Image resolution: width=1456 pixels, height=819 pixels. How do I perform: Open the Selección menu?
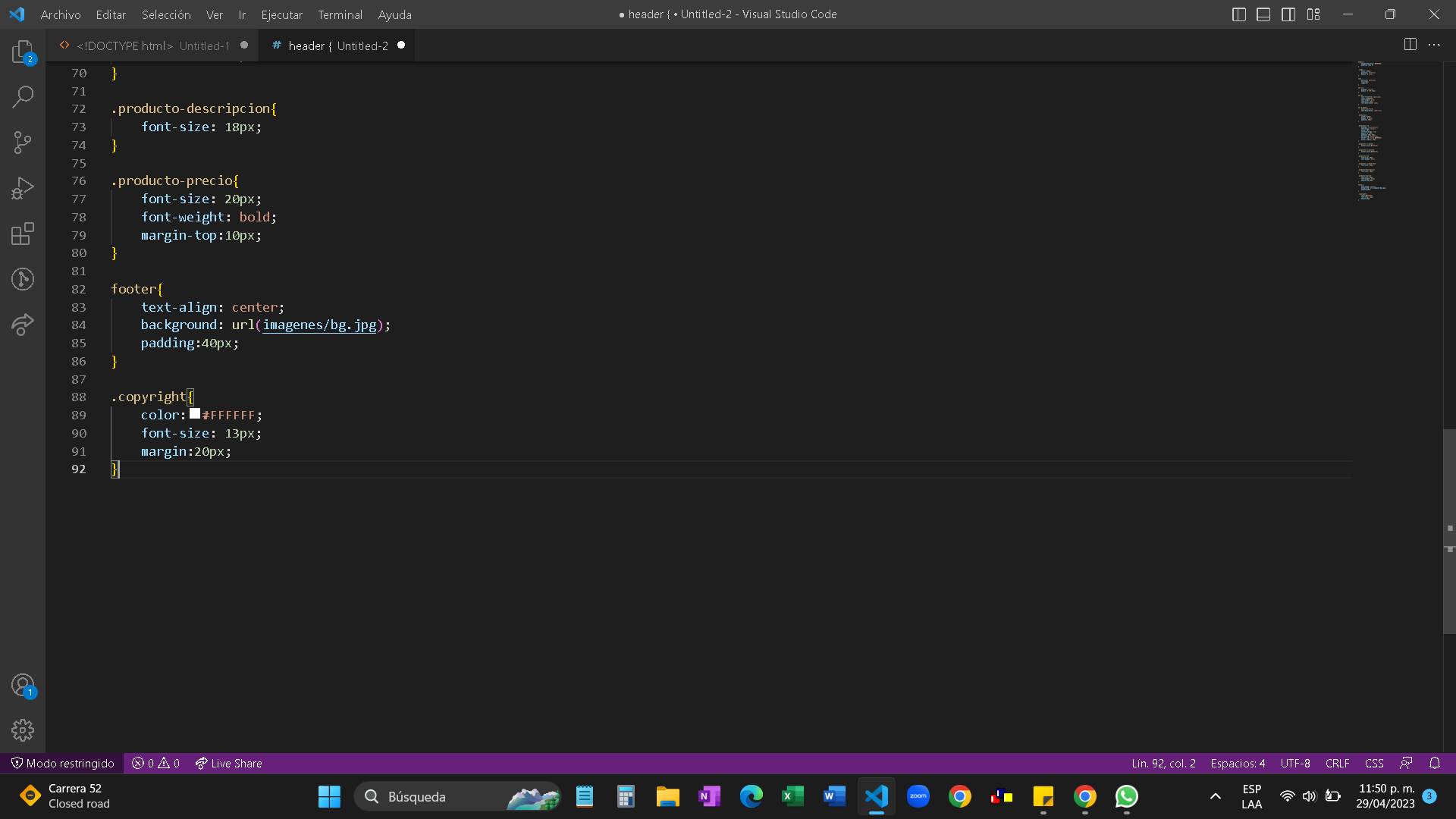[x=166, y=14]
